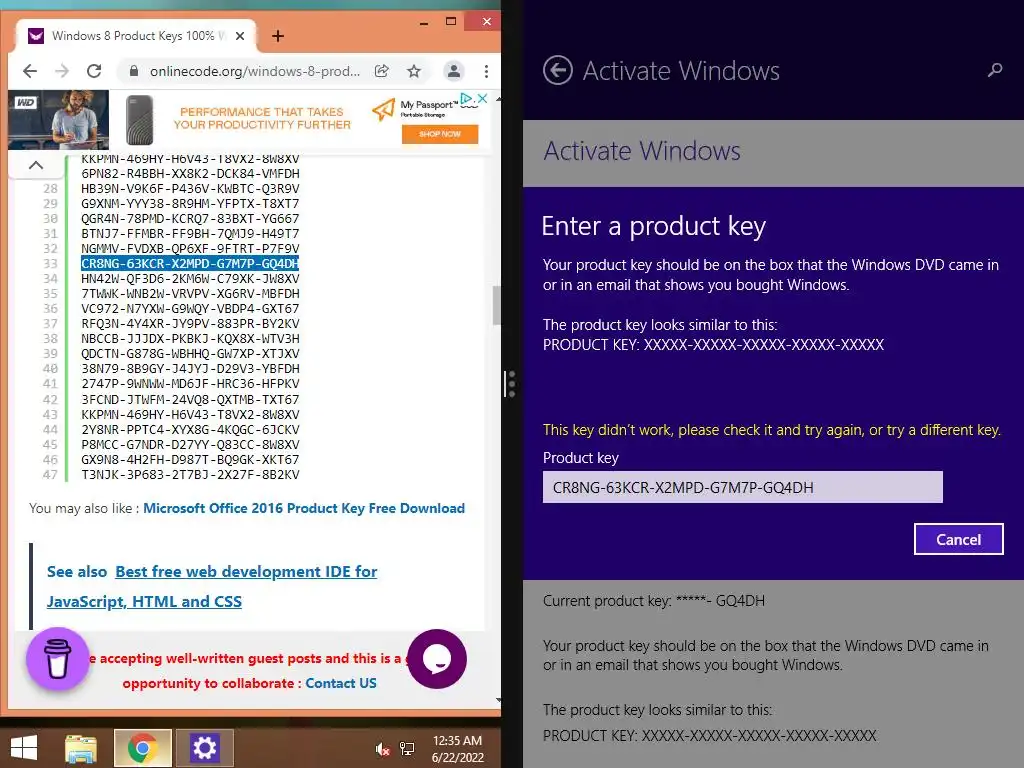This screenshot has width=1024, height=768.
Task: Open the Windows Start button
Action: coord(24,748)
